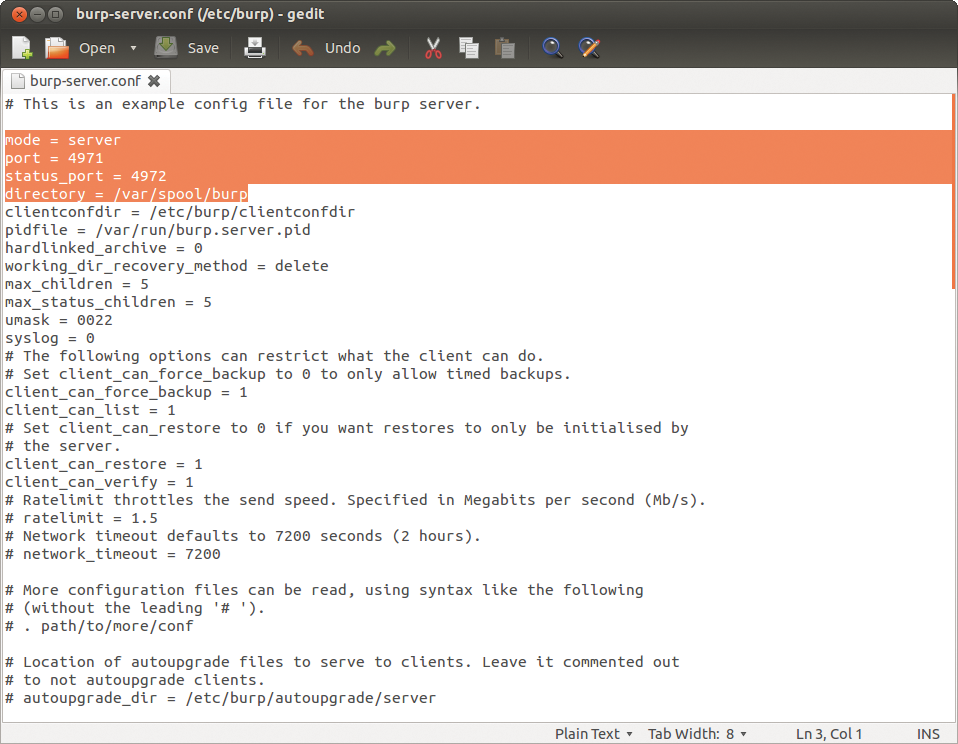Open the Tab Width dropdown

point(697,734)
